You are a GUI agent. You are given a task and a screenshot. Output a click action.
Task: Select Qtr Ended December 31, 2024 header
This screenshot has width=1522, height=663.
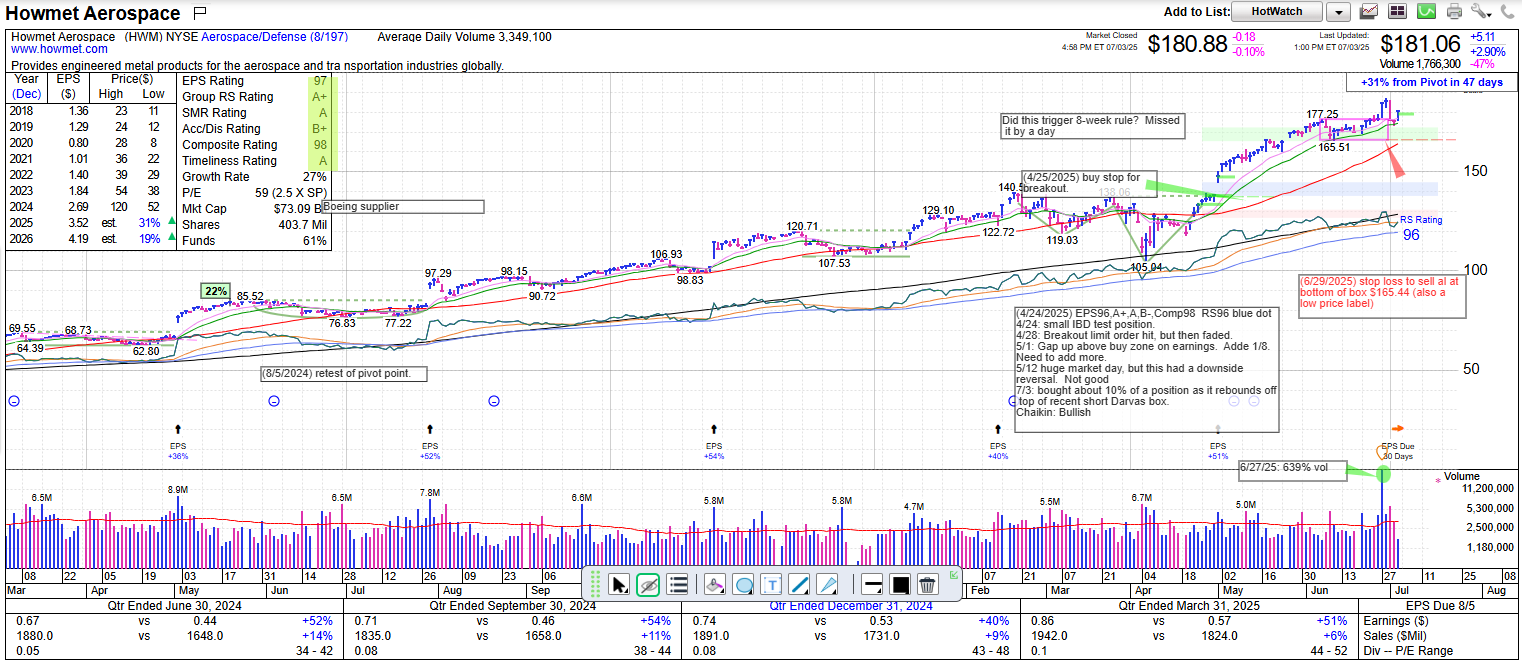click(x=851, y=606)
